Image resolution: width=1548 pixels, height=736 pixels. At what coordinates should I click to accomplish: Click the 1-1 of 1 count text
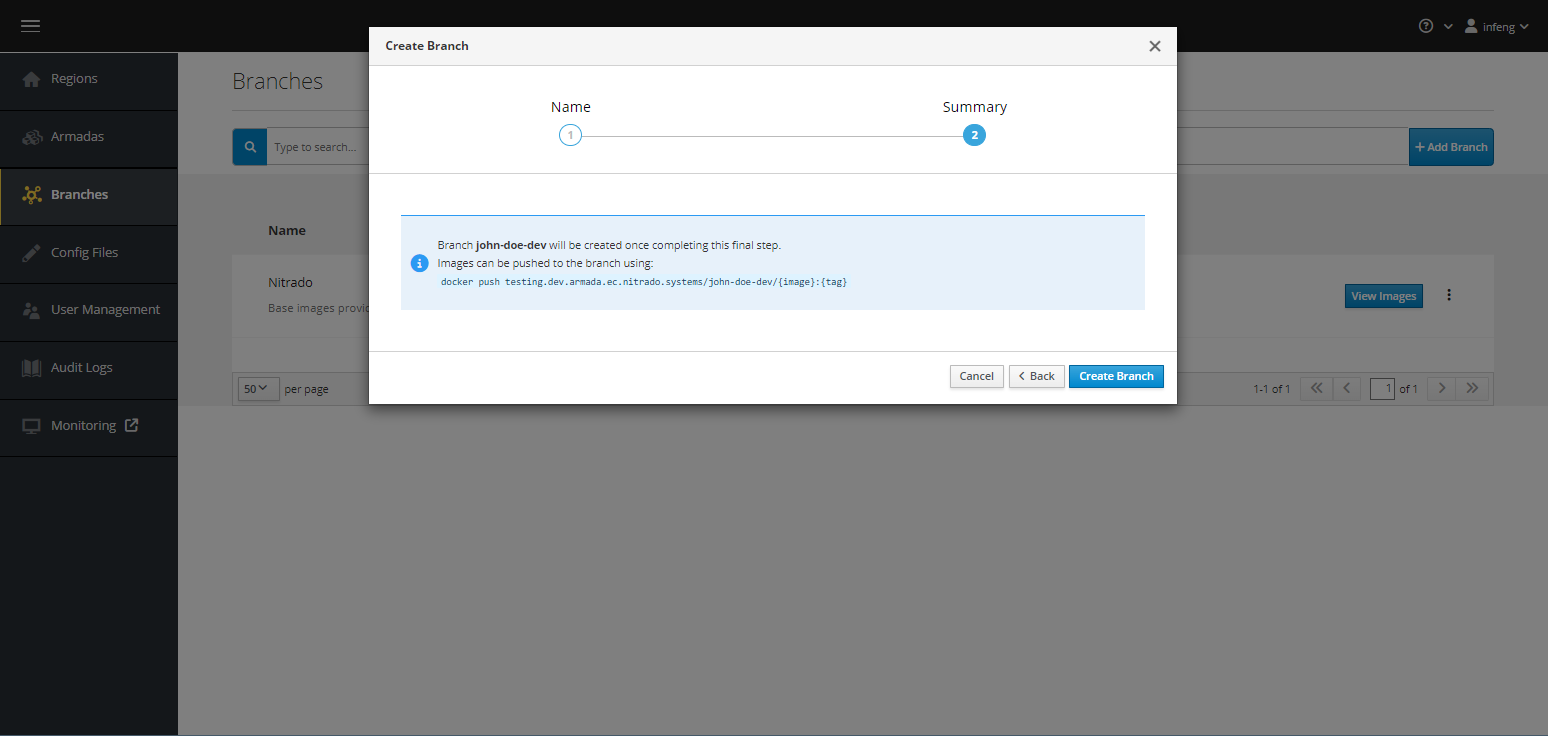(x=1271, y=389)
